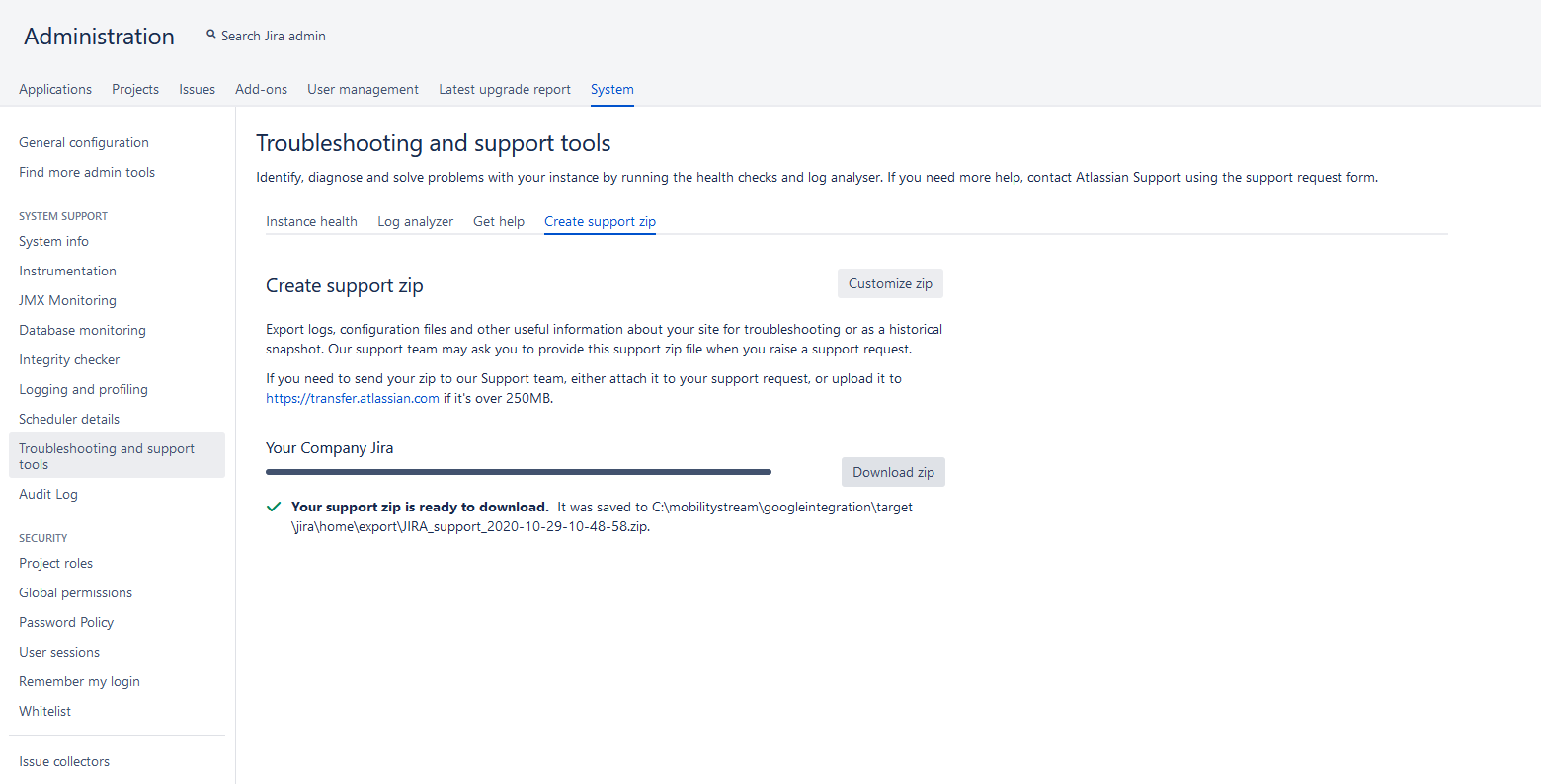This screenshot has height=784, width=1541.
Task: Click the Search Jira admin field
Action: point(274,36)
